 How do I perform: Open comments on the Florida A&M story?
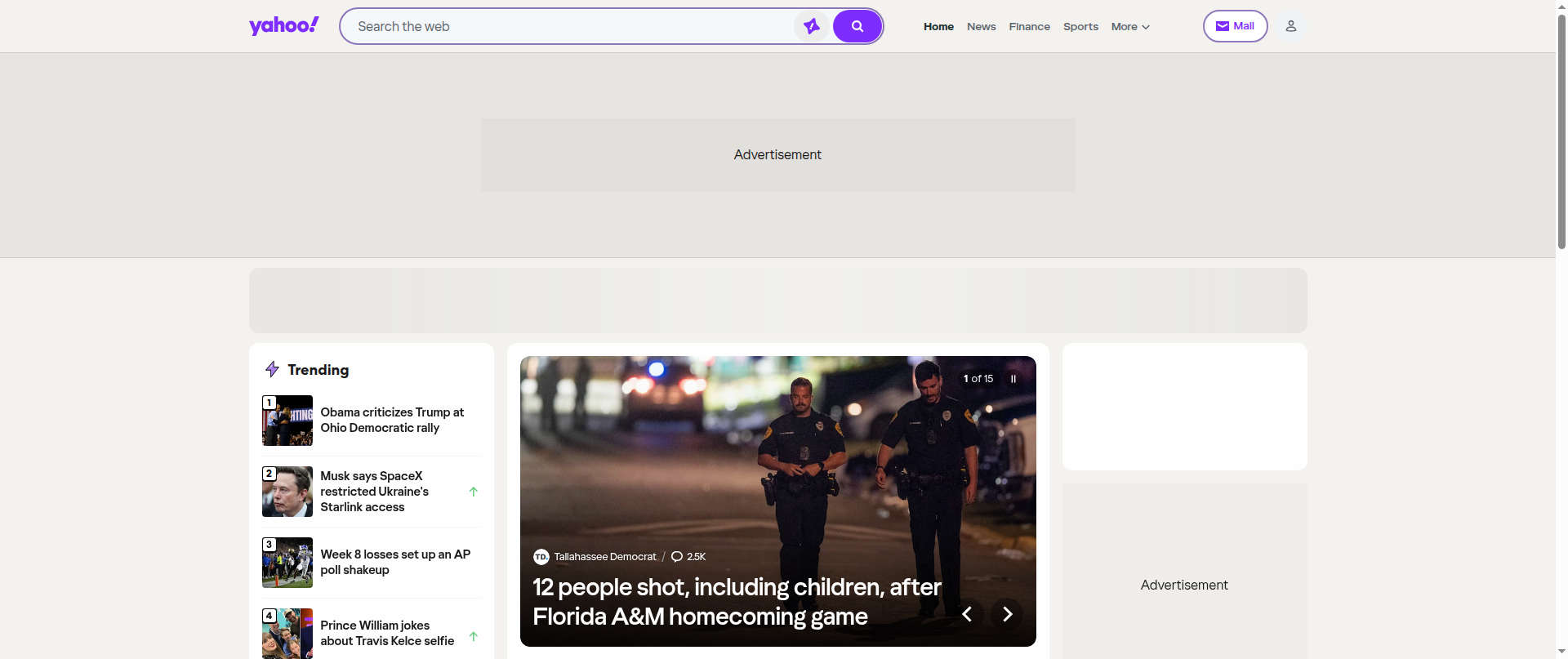[x=688, y=557]
